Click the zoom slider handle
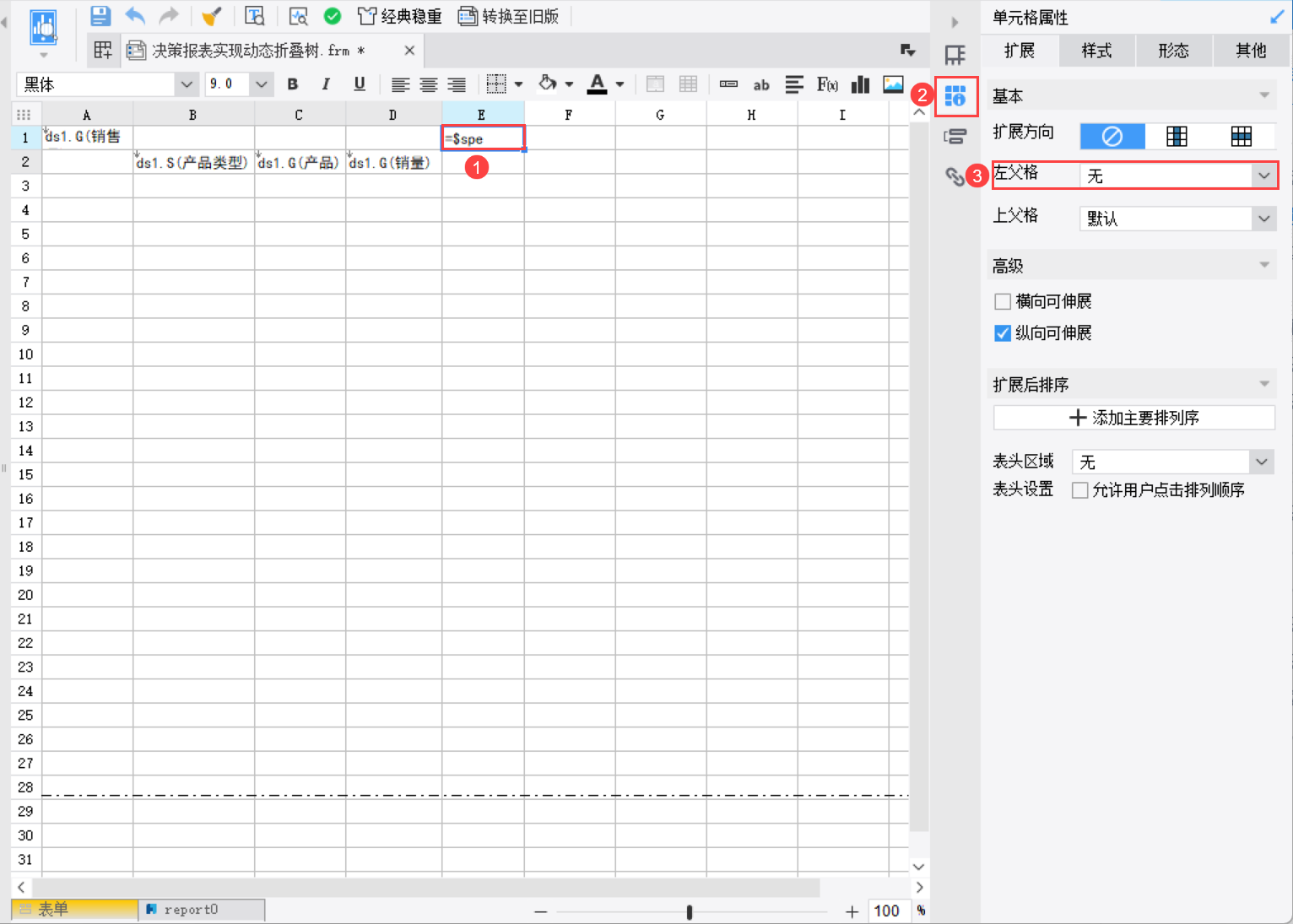1293x924 pixels. (690, 911)
